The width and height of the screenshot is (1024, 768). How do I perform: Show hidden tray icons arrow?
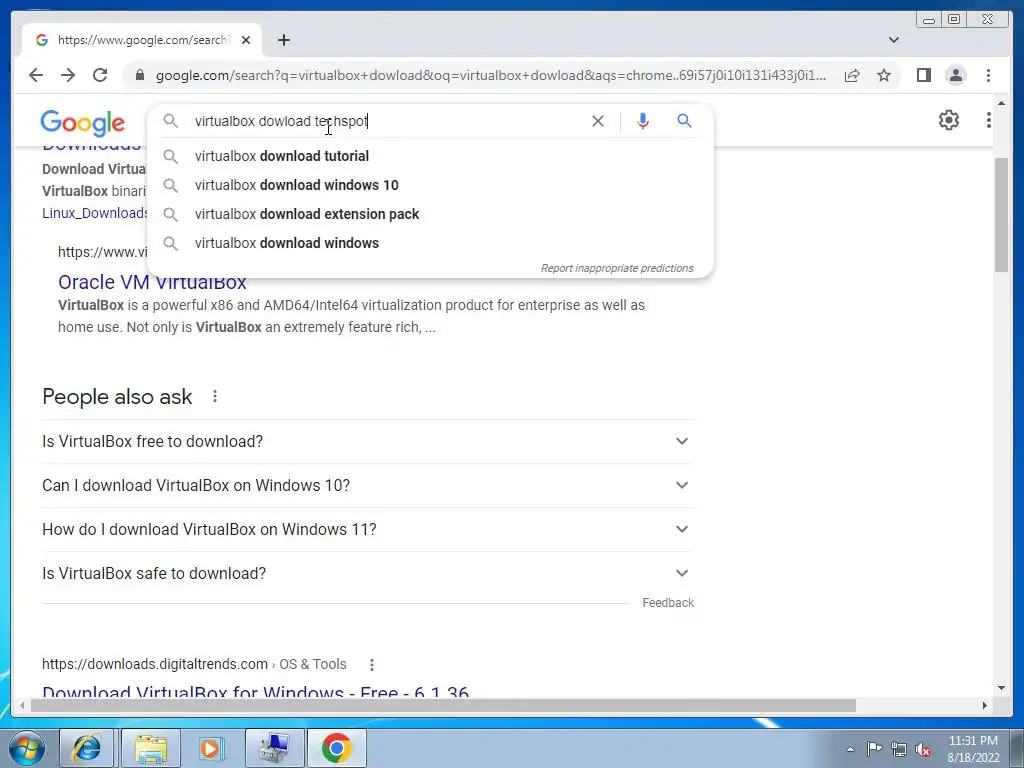click(x=850, y=749)
